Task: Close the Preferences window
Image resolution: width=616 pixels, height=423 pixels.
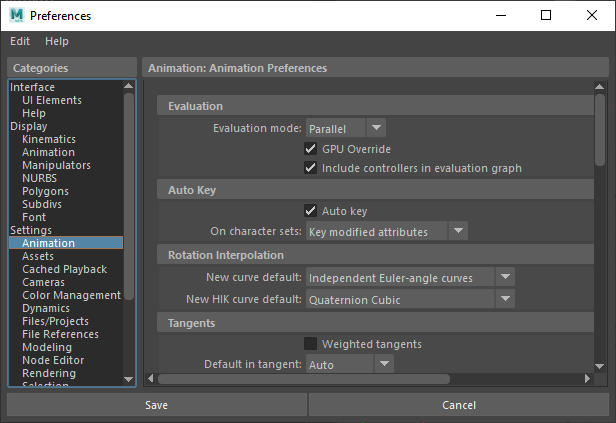Action: (592, 16)
